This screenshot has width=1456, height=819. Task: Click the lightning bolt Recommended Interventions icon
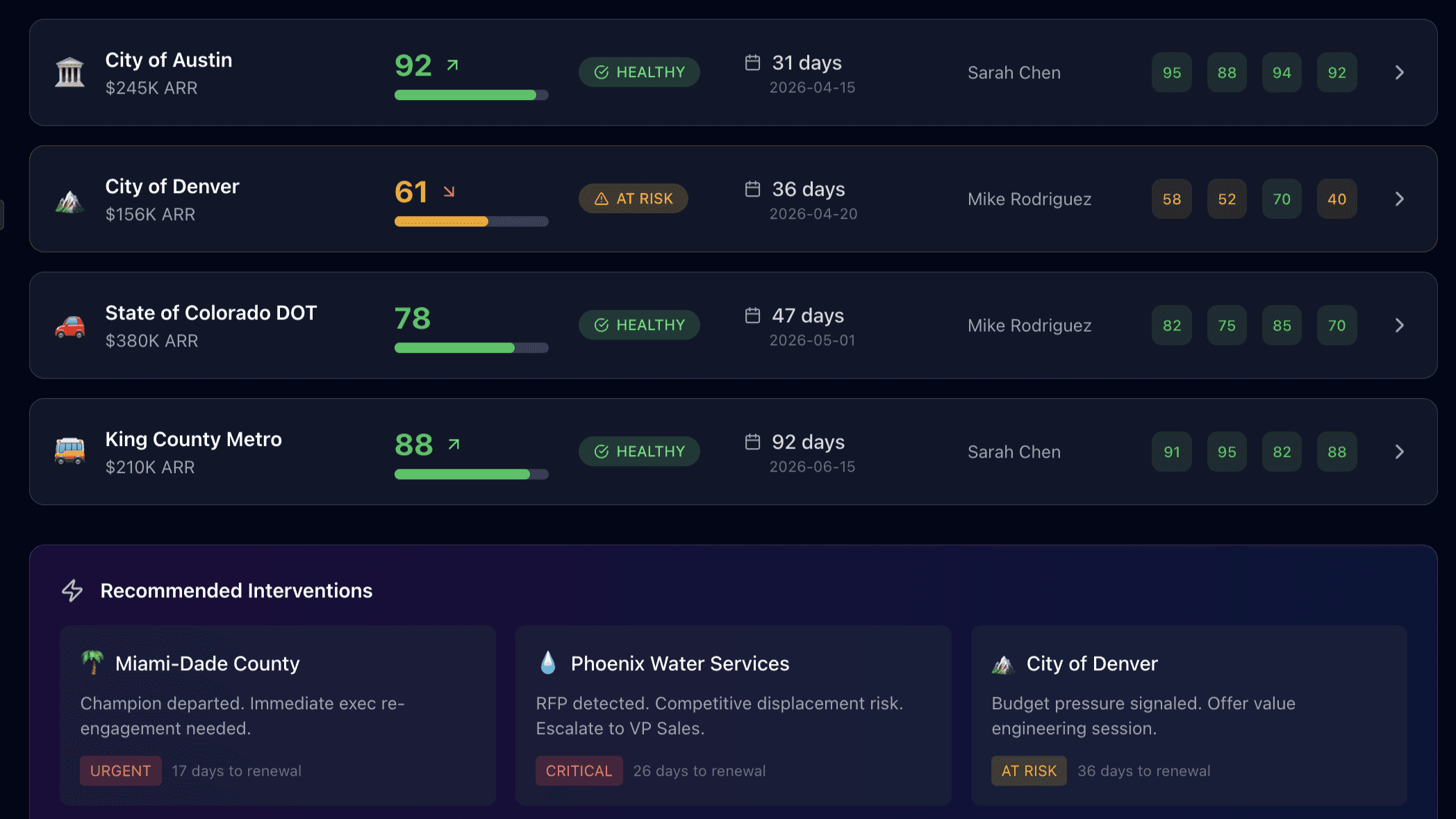(72, 590)
